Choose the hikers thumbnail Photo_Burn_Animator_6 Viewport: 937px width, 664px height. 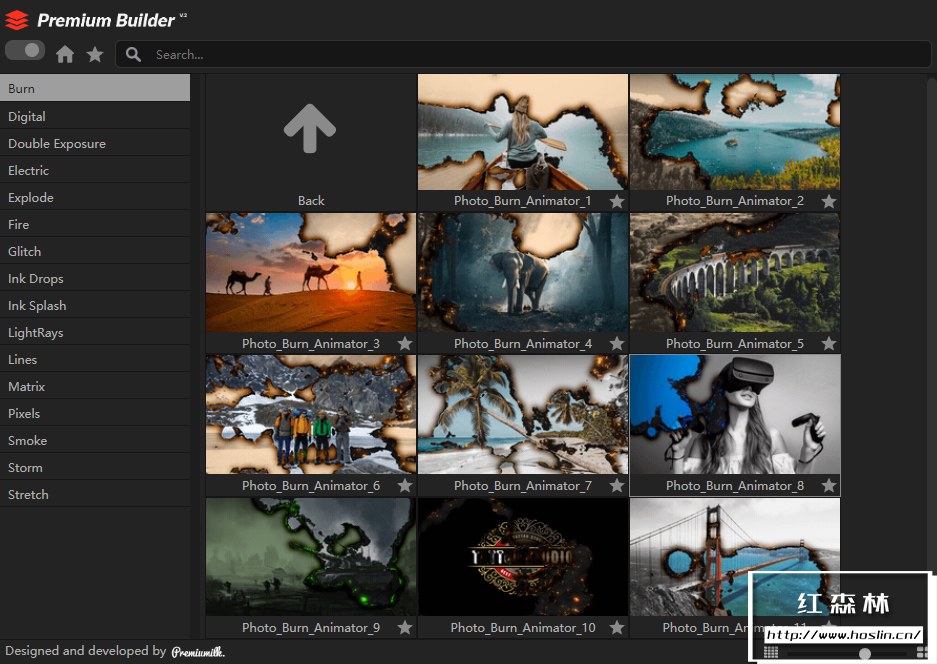(311, 414)
